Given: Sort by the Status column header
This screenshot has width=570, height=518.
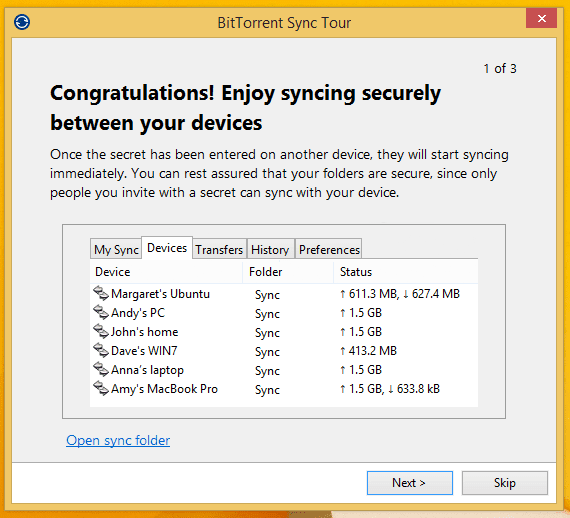Looking at the screenshot, I should coord(405,272).
